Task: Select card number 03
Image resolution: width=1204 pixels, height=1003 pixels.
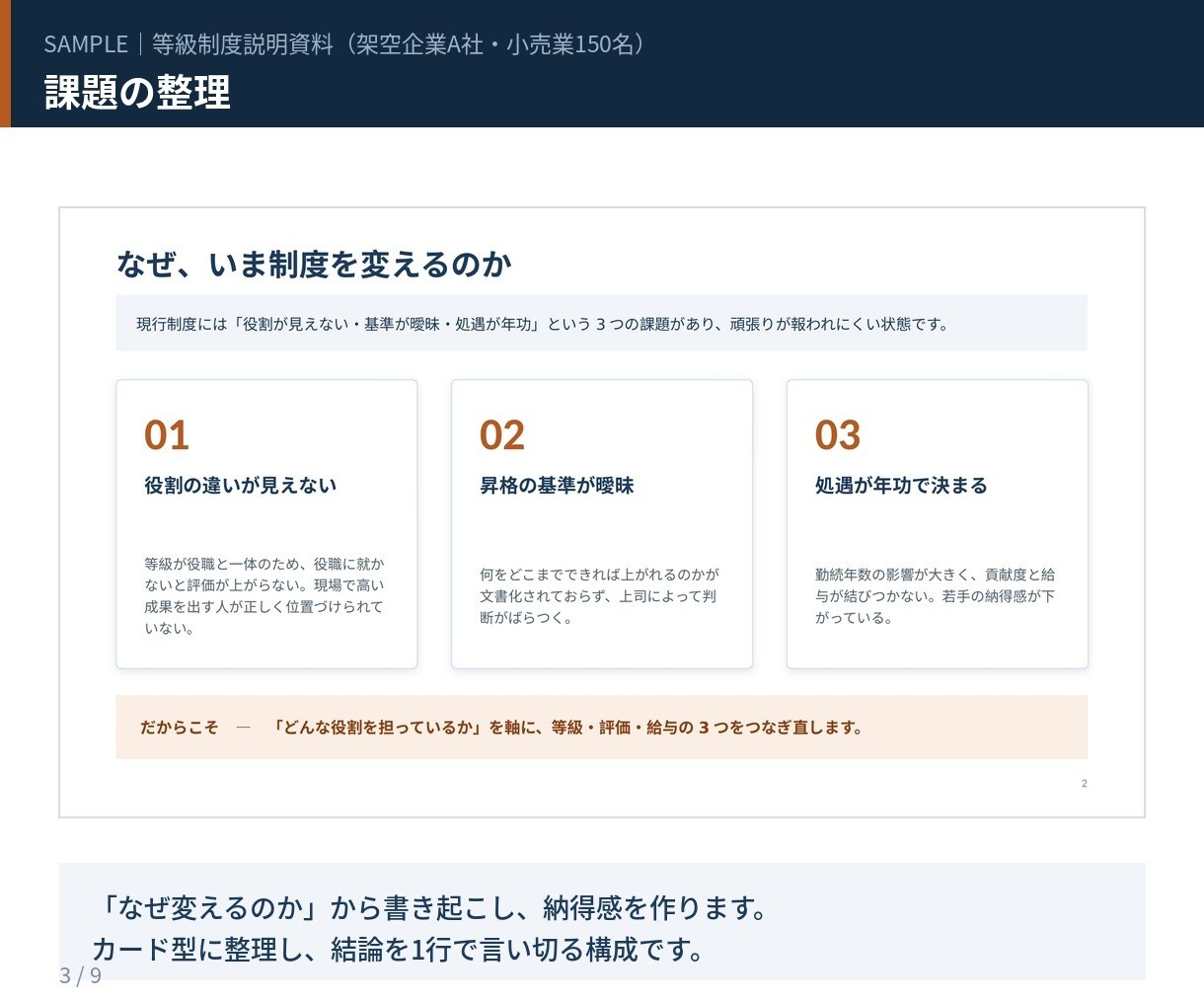Action: pos(838,435)
